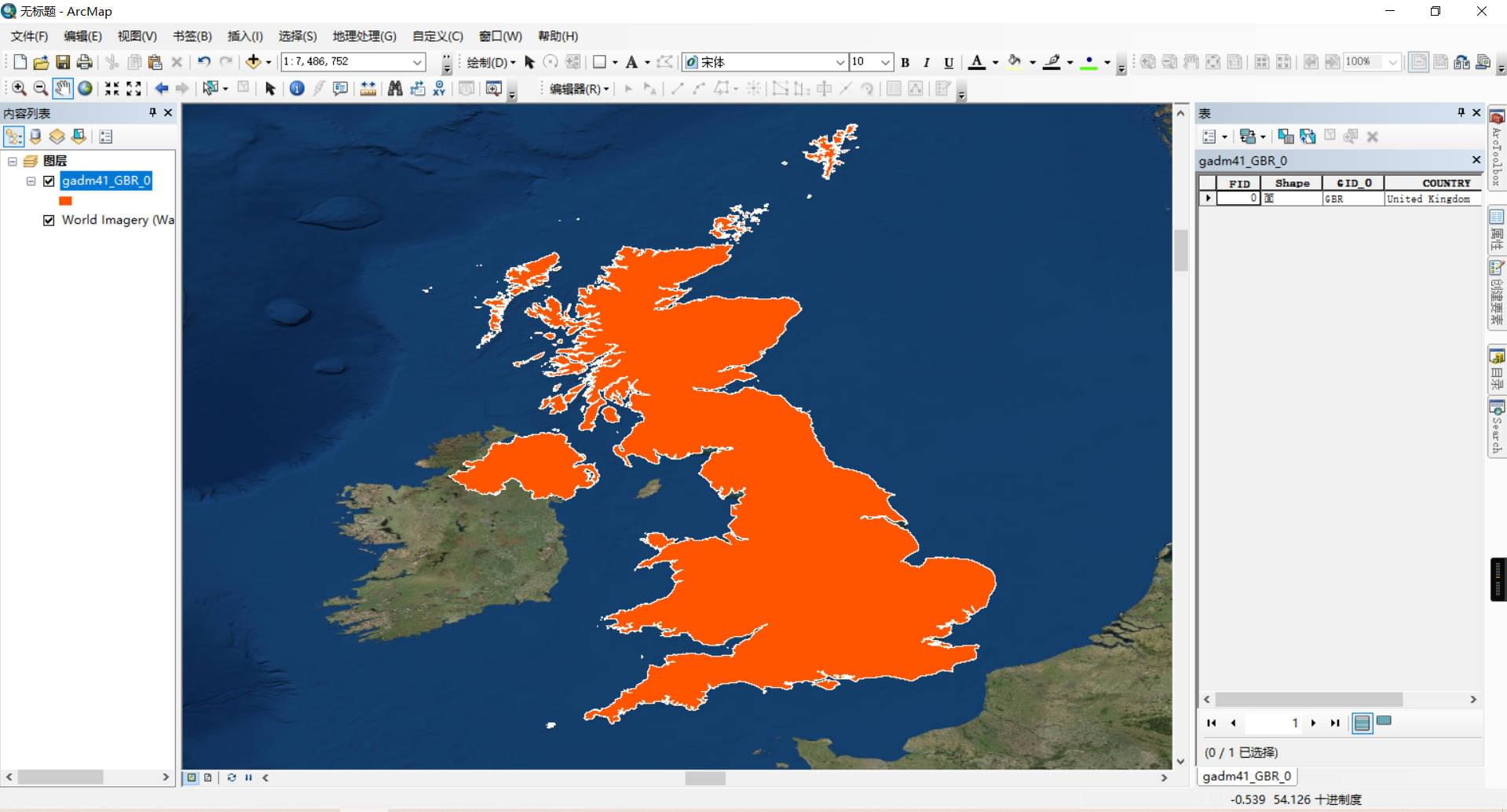Open the Find binoculars tool
Viewport: 1507px width, 812px height.
395,89
